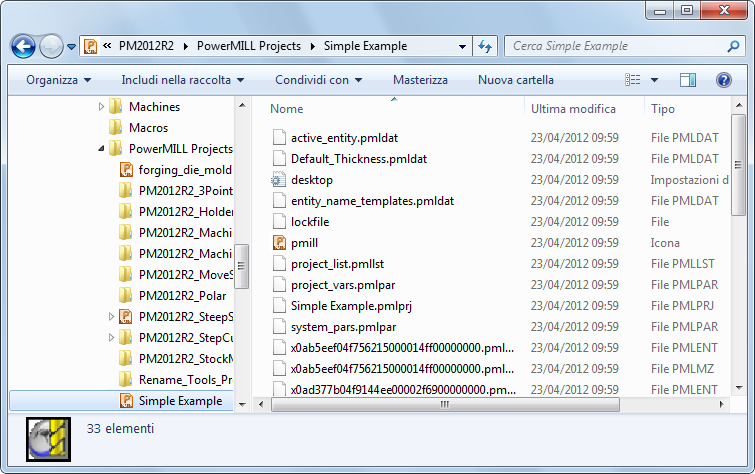Select Simple Example in navigation tree

point(181,401)
